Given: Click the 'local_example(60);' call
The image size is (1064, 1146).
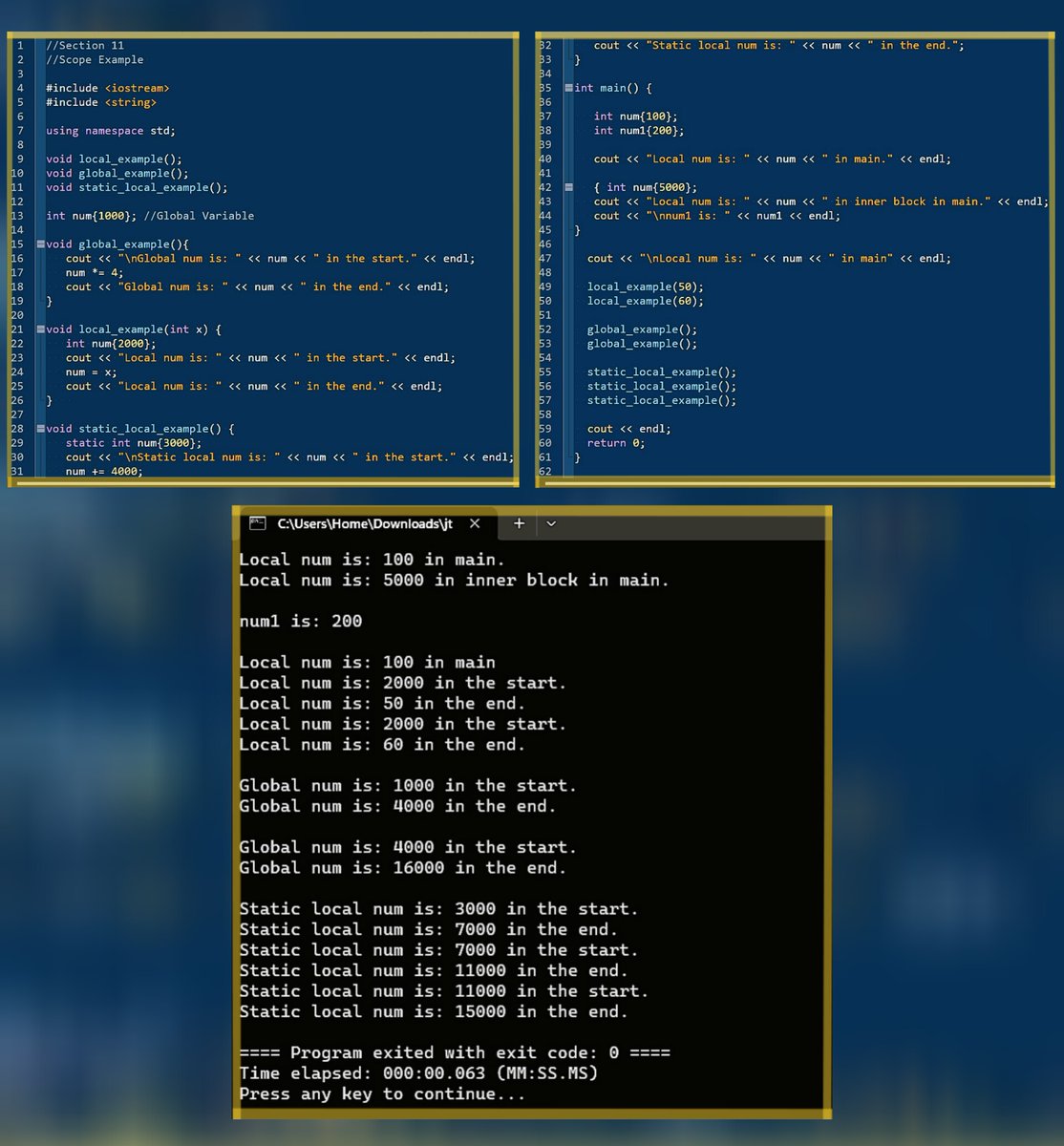Looking at the screenshot, I should pos(646,301).
